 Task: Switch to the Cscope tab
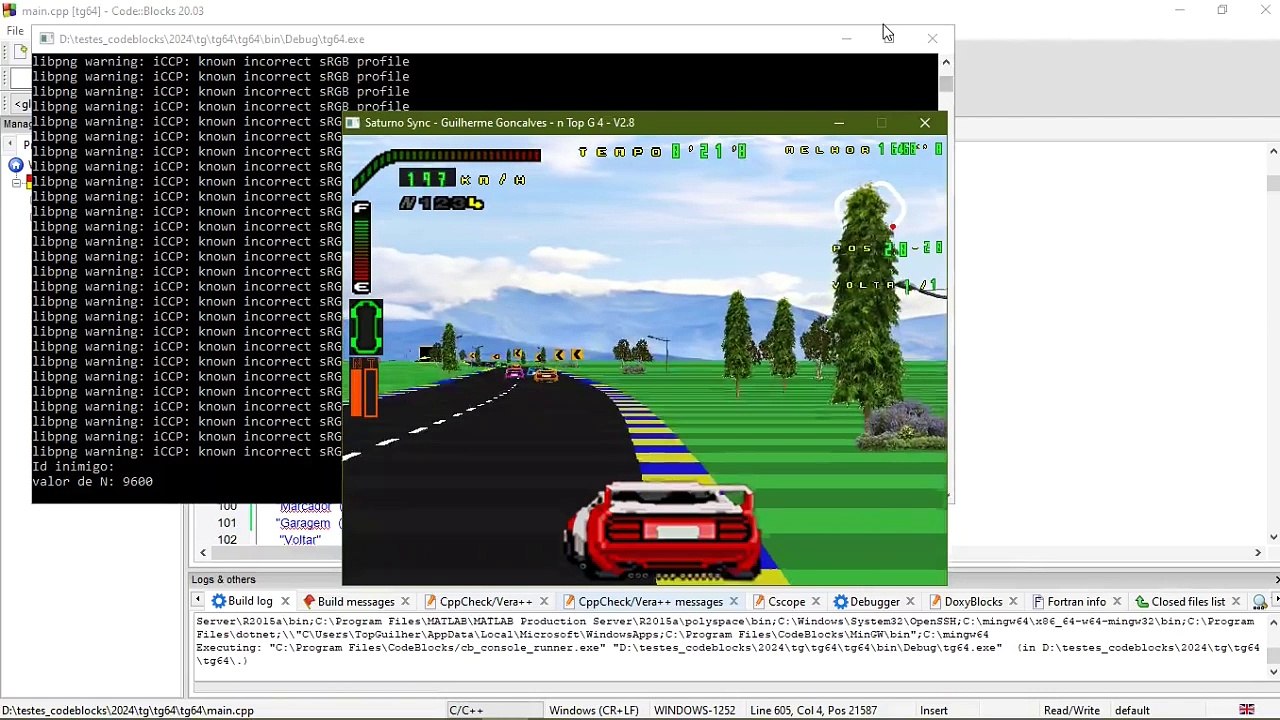pyautogui.click(x=786, y=601)
